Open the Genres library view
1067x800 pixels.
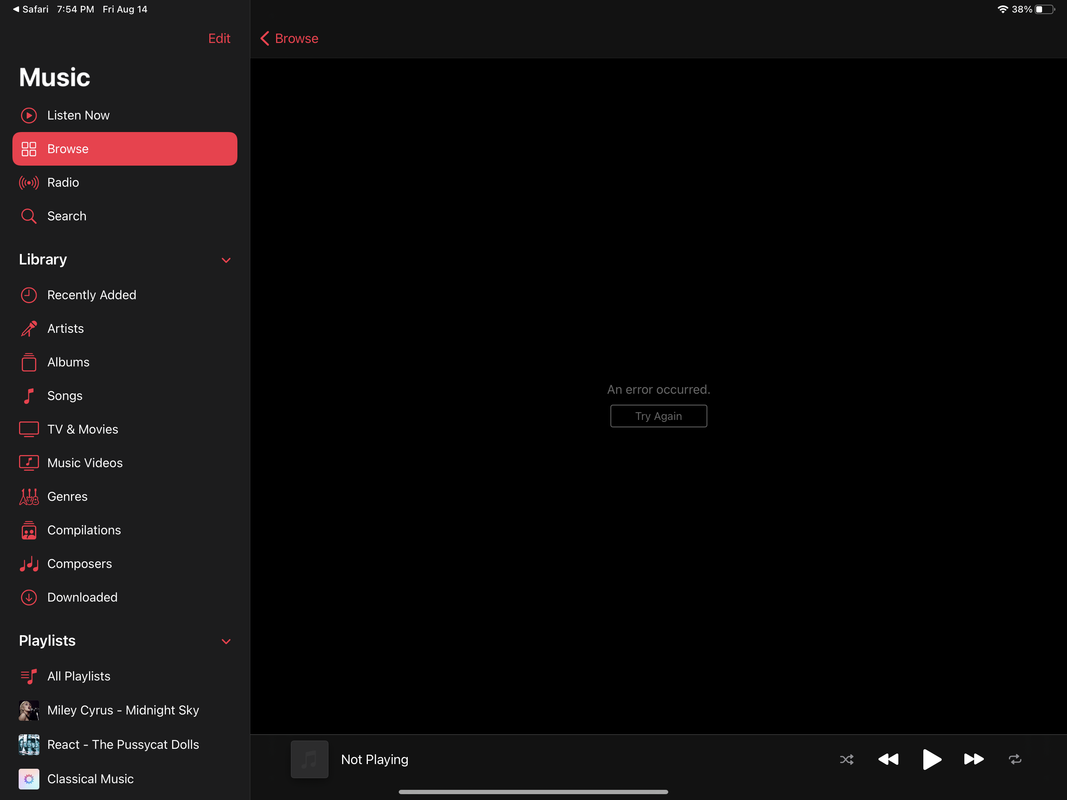click(x=125, y=497)
